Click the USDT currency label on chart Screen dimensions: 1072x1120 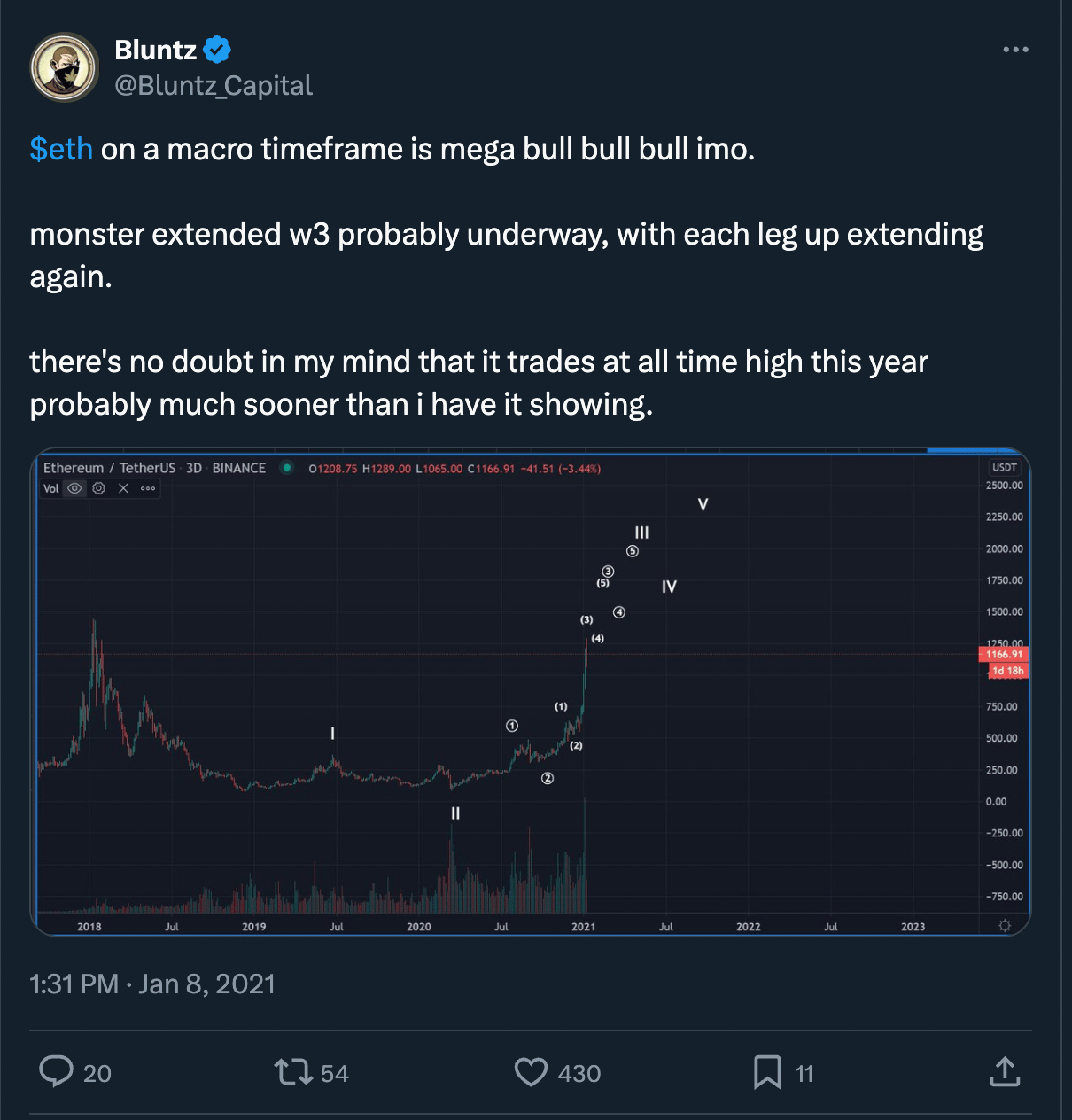coord(1005,467)
